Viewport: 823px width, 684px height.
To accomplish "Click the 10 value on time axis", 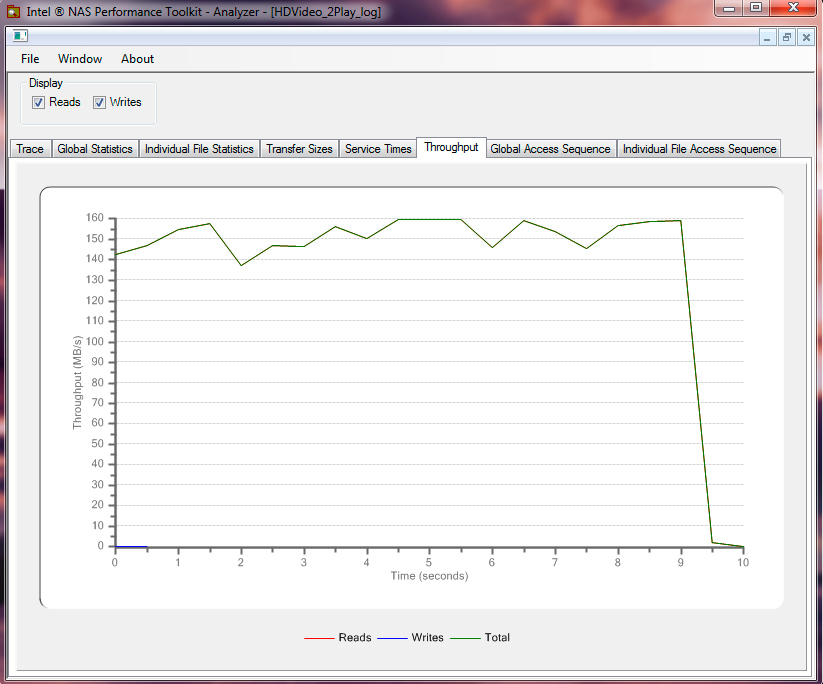I will coord(743,562).
